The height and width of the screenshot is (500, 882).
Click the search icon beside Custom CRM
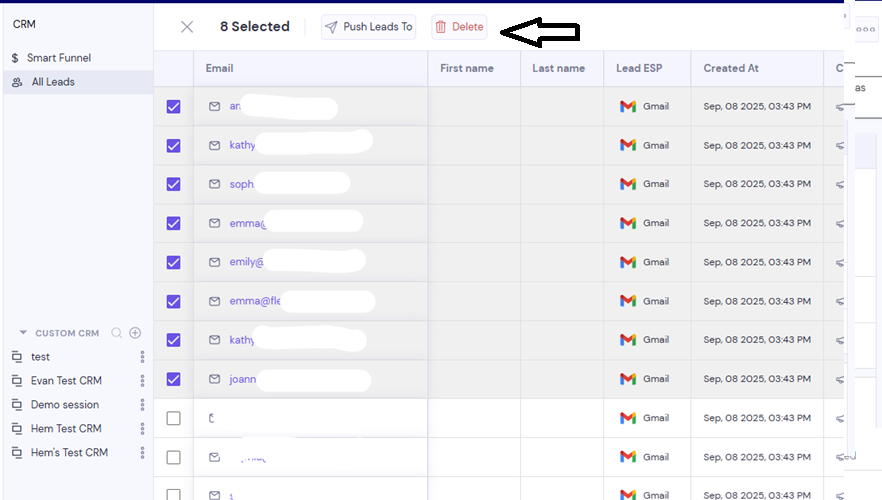(116, 333)
